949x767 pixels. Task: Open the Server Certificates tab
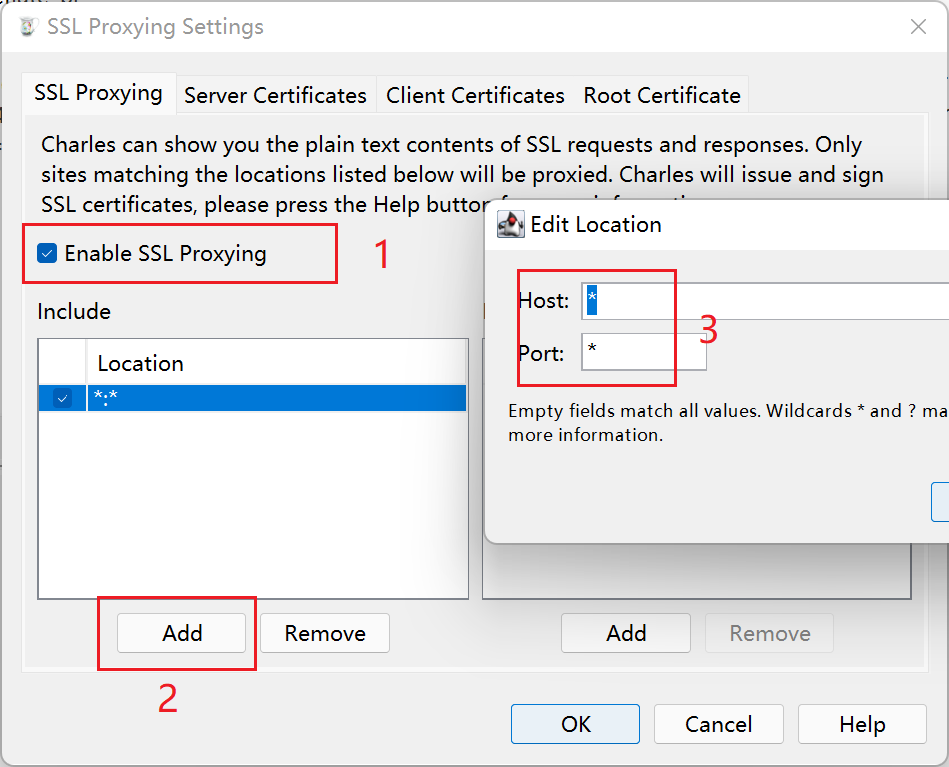coord(275,96)
